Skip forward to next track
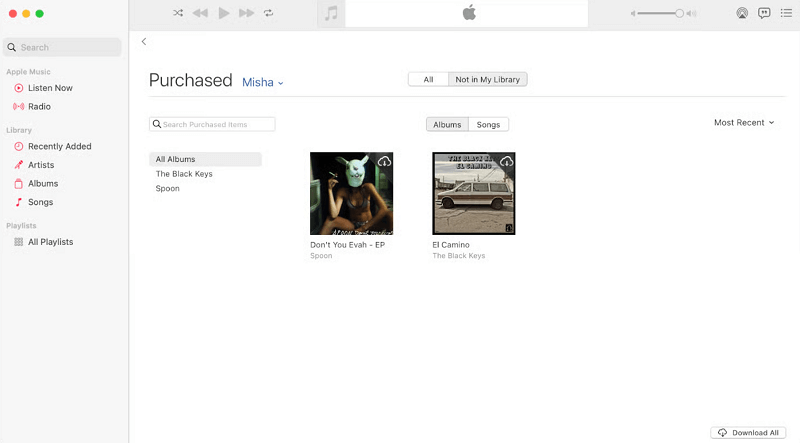This screenshot has width=800, height=443. 246,13
